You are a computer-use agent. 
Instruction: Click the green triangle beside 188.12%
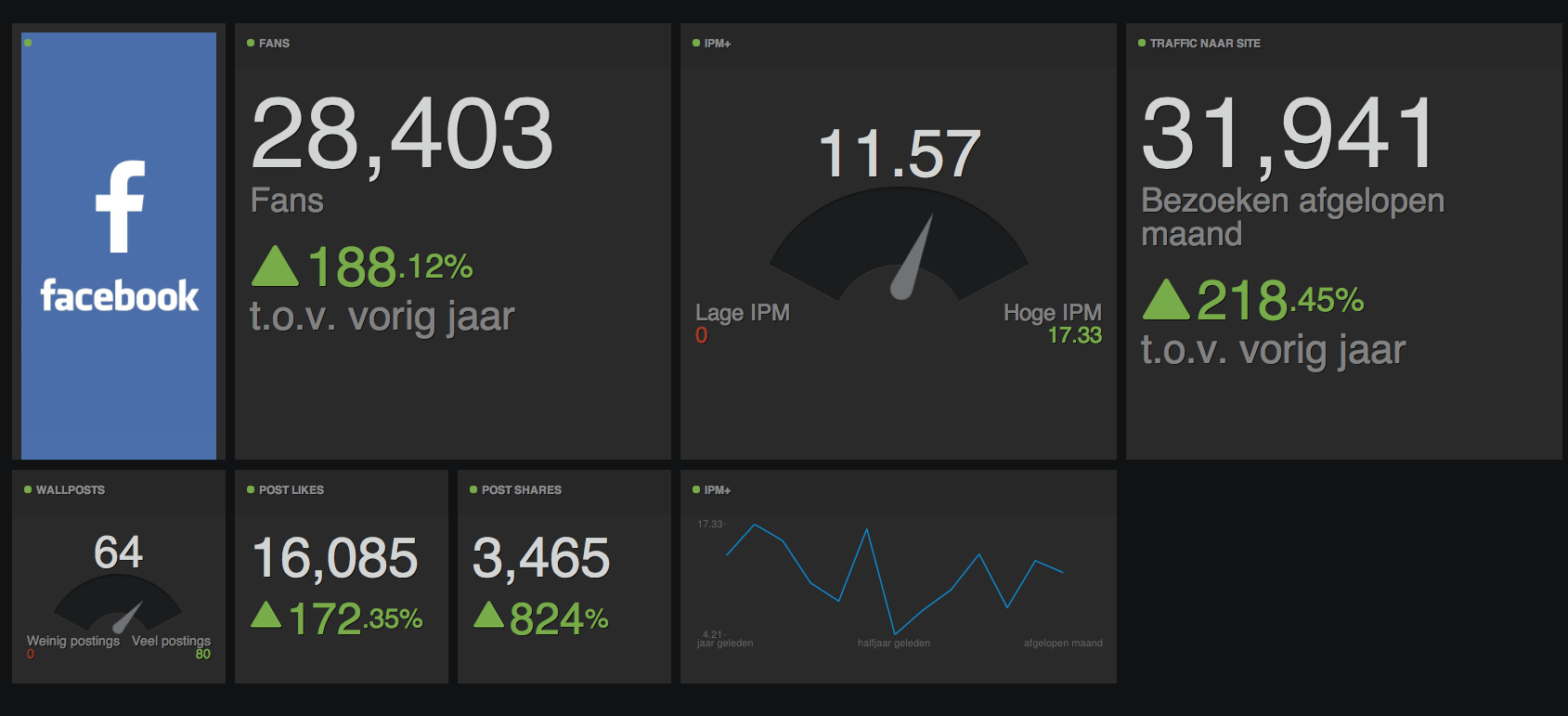point(275,267)
